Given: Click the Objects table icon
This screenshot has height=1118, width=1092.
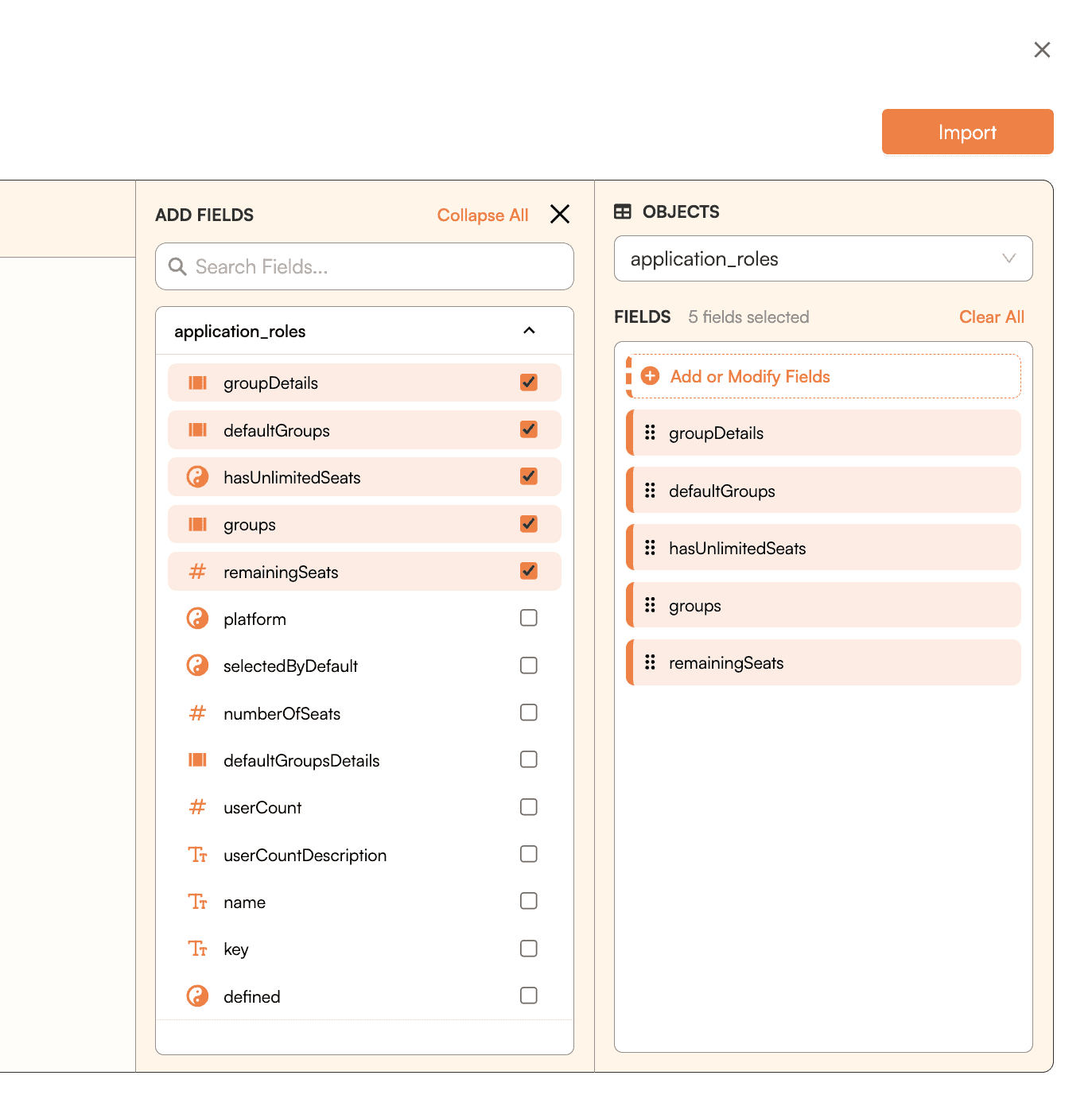Looking at the screenshot, I should (x=623, y=212).
